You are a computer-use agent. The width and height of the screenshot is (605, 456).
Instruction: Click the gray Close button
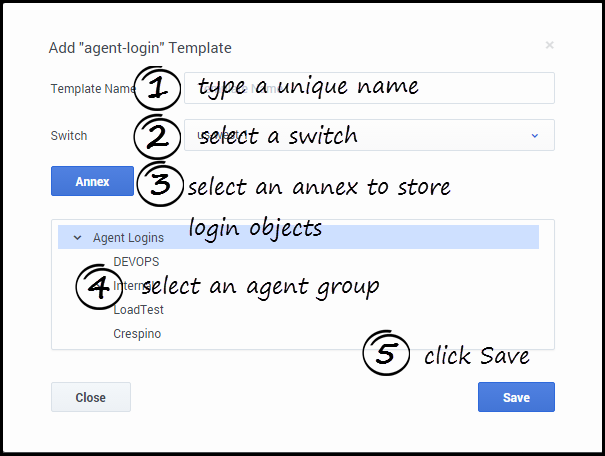point(90,398)
